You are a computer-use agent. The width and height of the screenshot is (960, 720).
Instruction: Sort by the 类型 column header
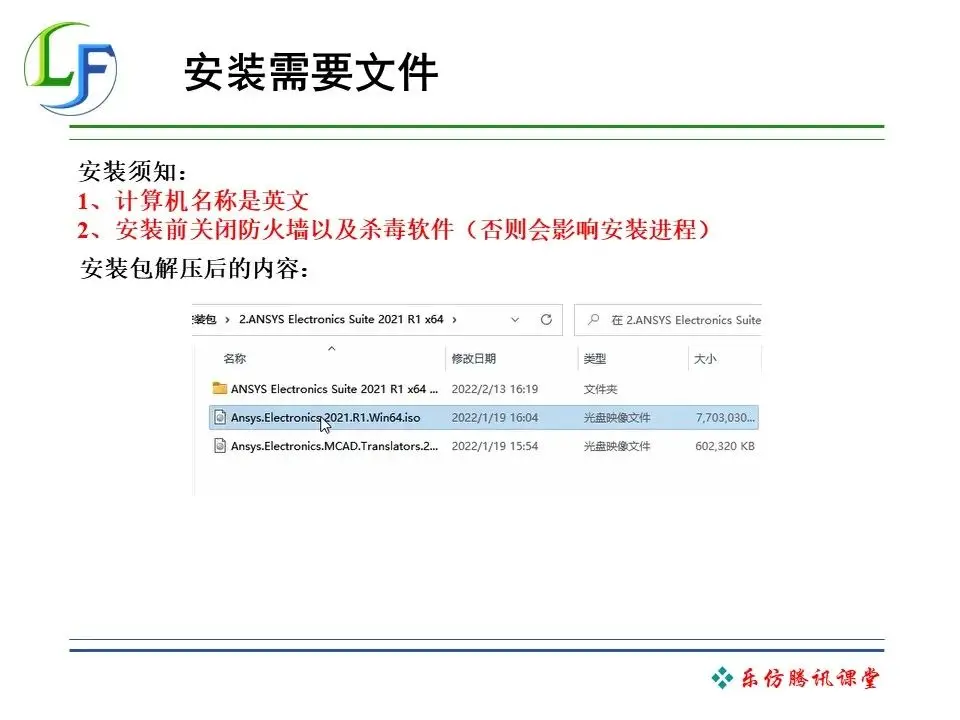tap(594, 358)
